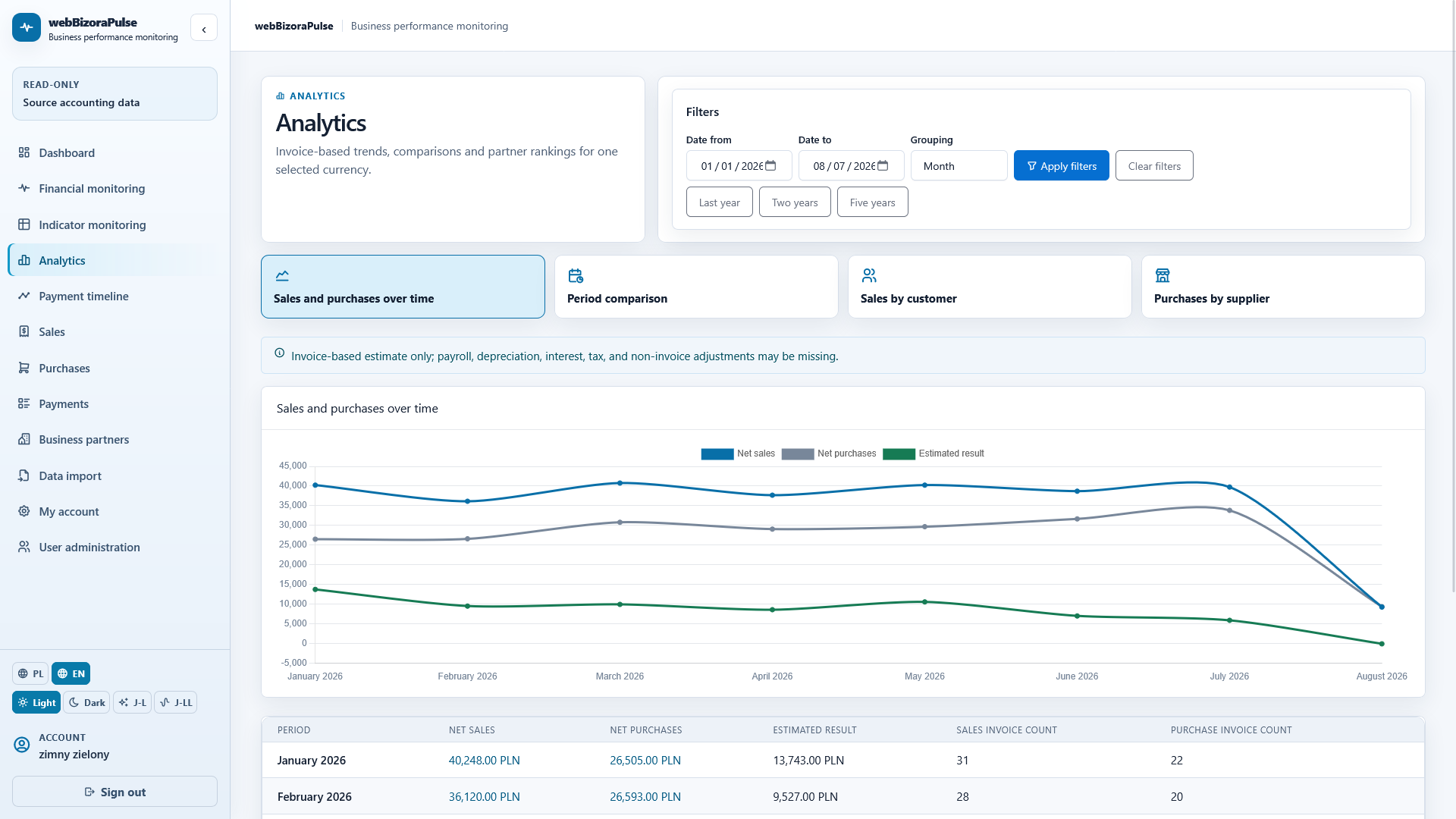Viewport: 1456px width, 819px height.
Task: Click the Payments list icon
Action: (x=24, y=403)
